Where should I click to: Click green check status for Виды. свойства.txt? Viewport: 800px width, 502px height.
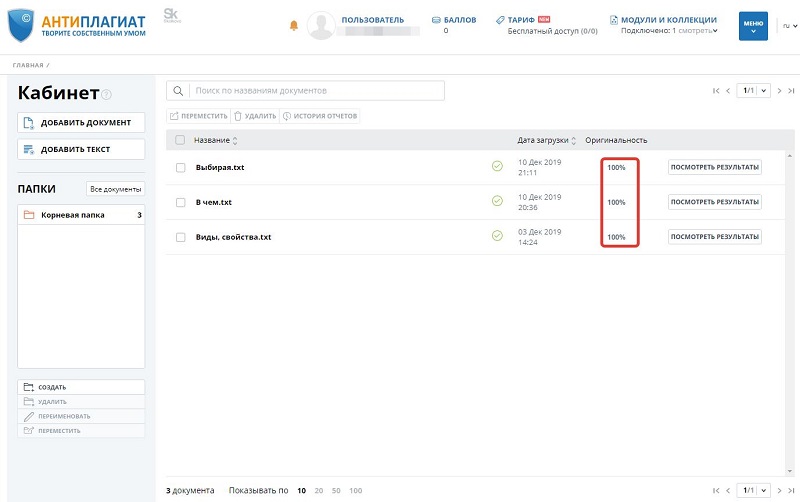point(497,236)
